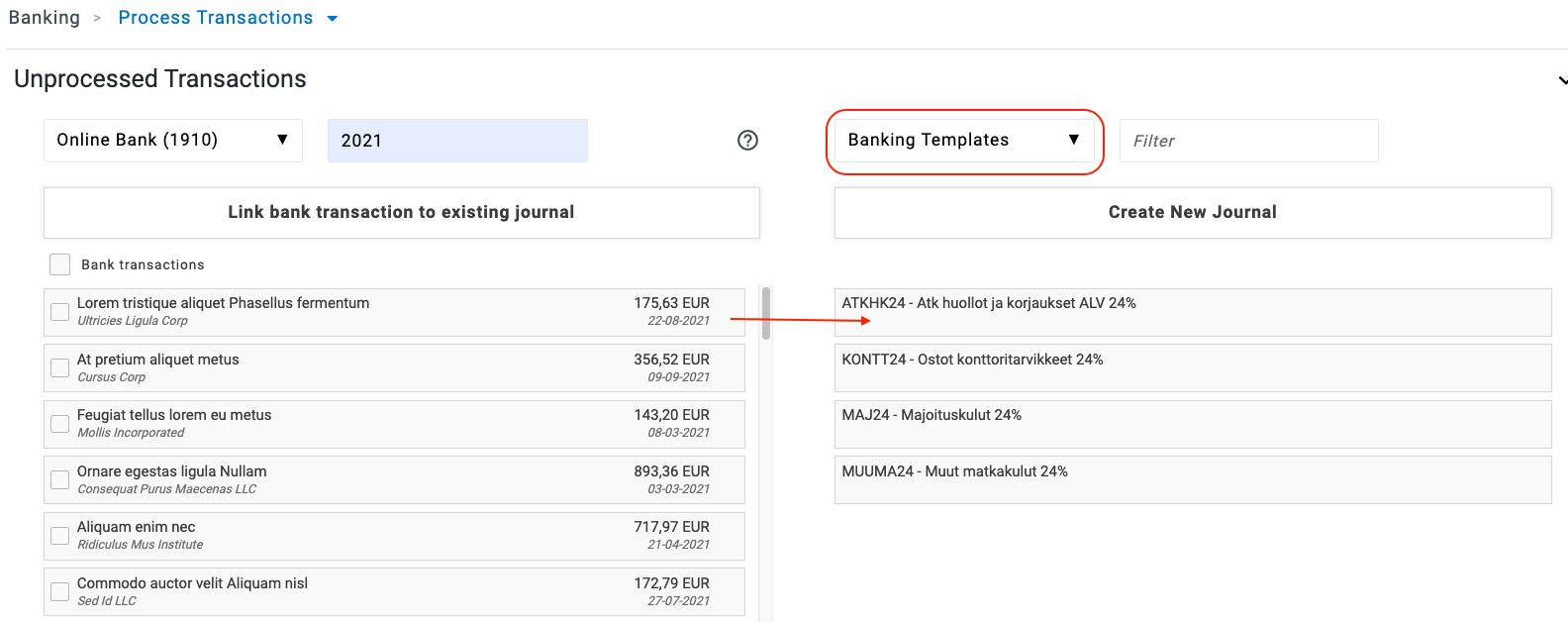Check the Ornare egestas ligula Nullam checkbox
1568x622 pixels.
click(60, 479)
